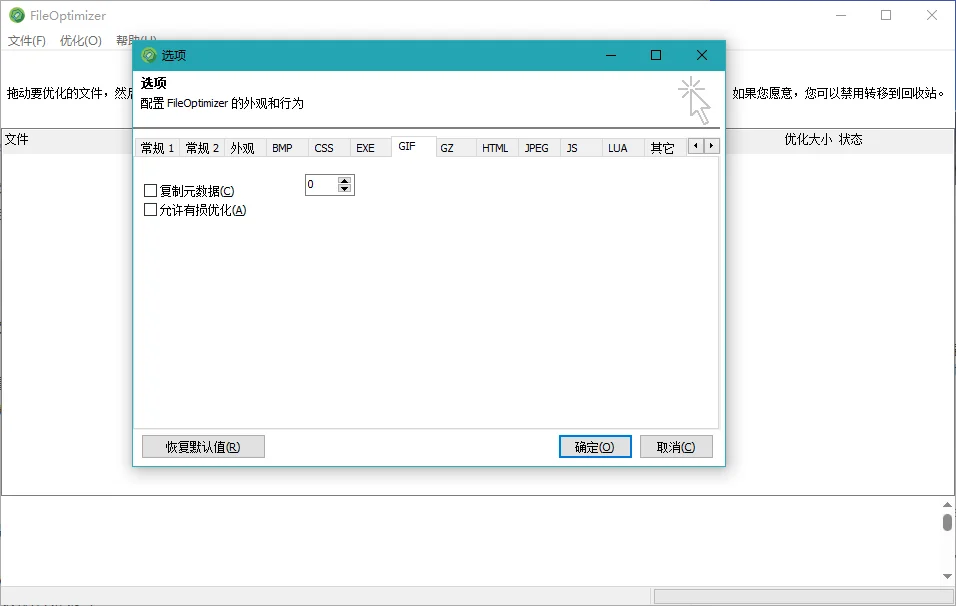Increase the GIF spinner value

(344, 180)
